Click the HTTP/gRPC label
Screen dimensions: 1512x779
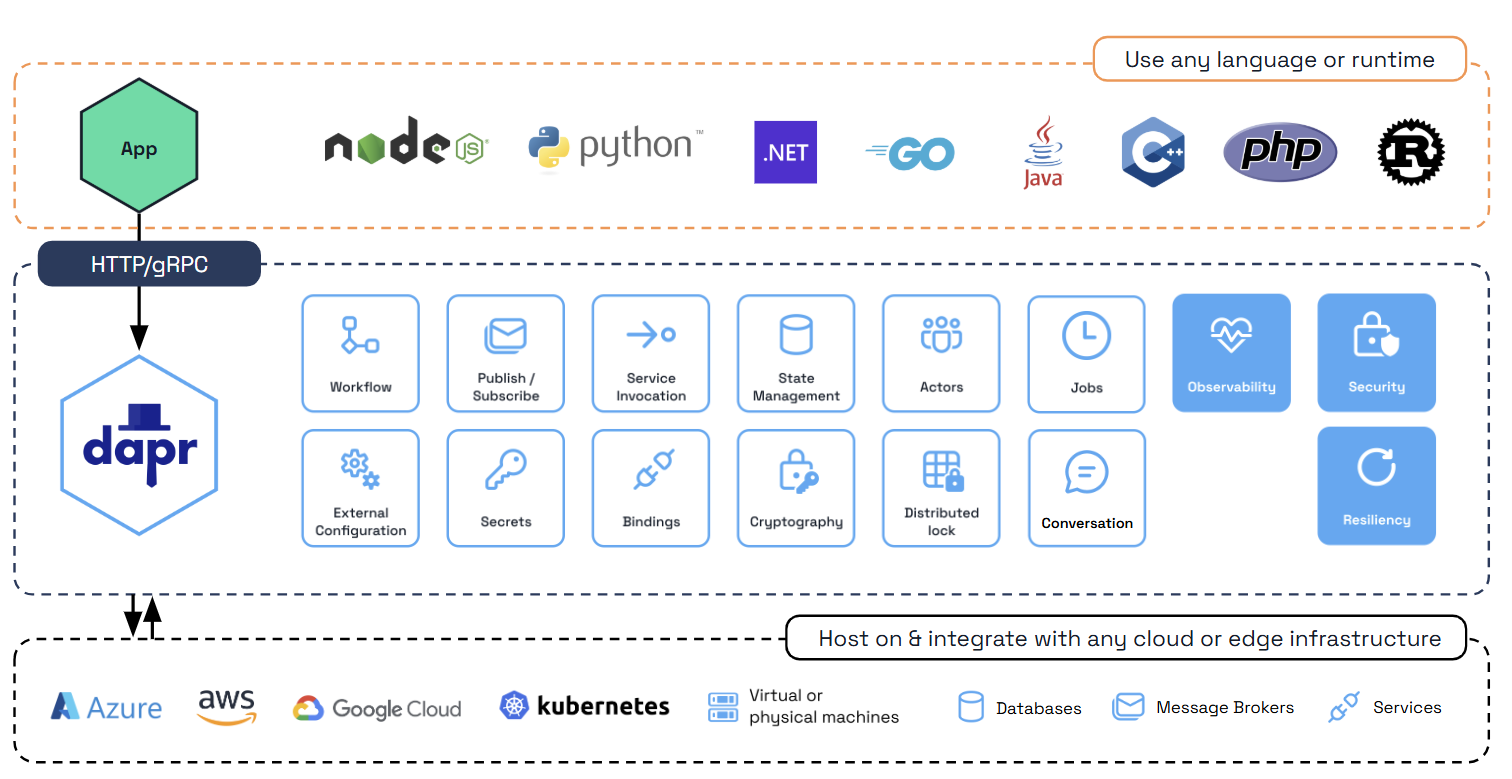pyautogui.click(x=149, y=265)
